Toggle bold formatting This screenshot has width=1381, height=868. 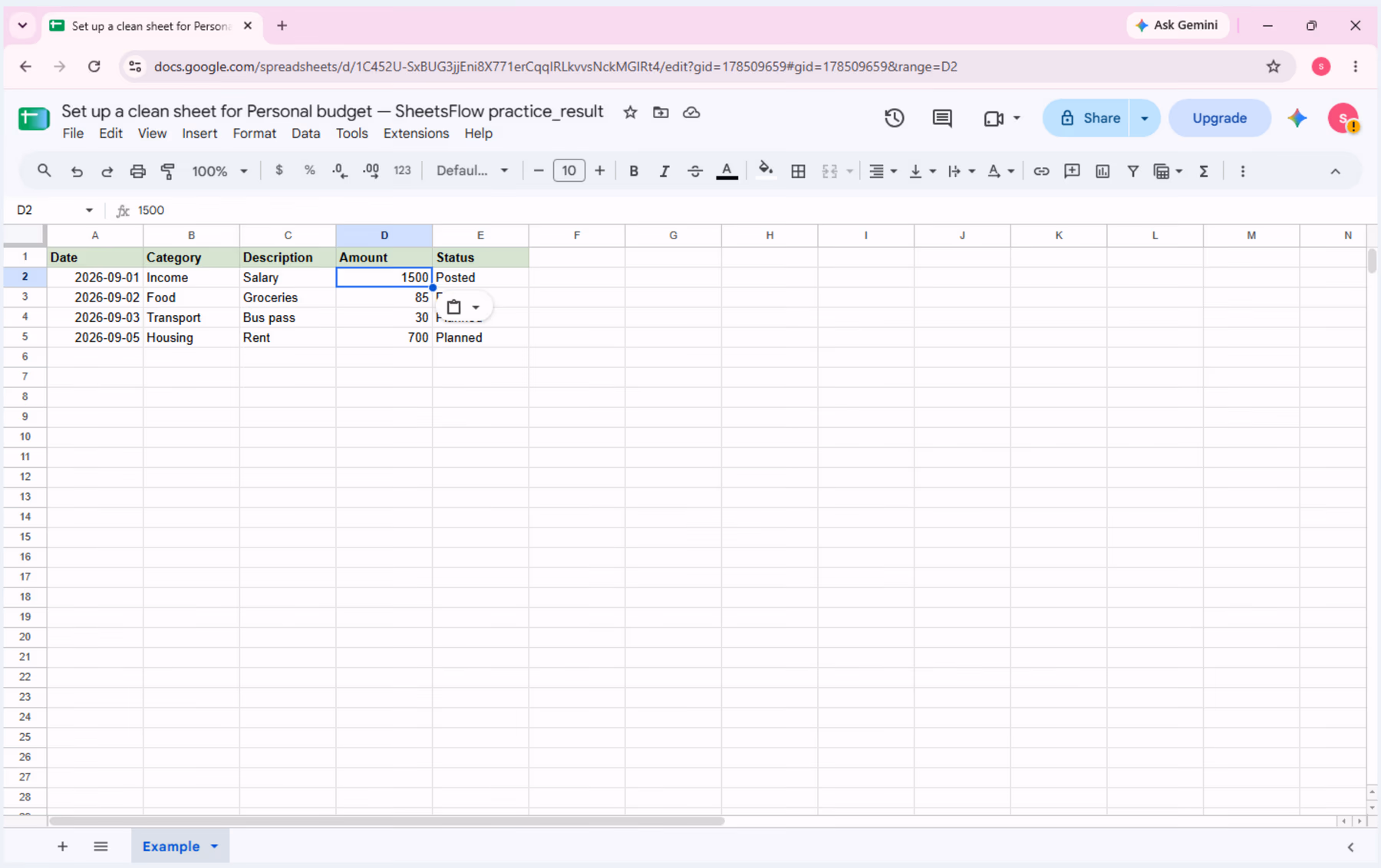(634, 171)
